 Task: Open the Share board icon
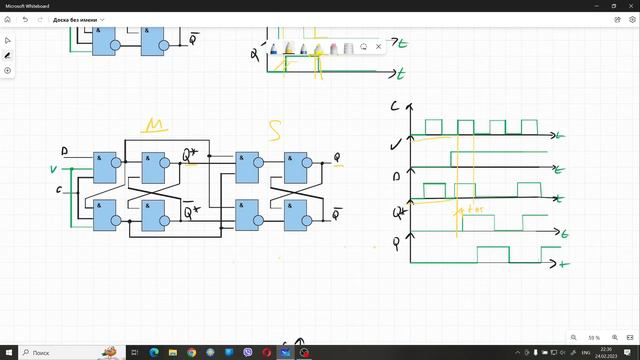click(617, 20)
